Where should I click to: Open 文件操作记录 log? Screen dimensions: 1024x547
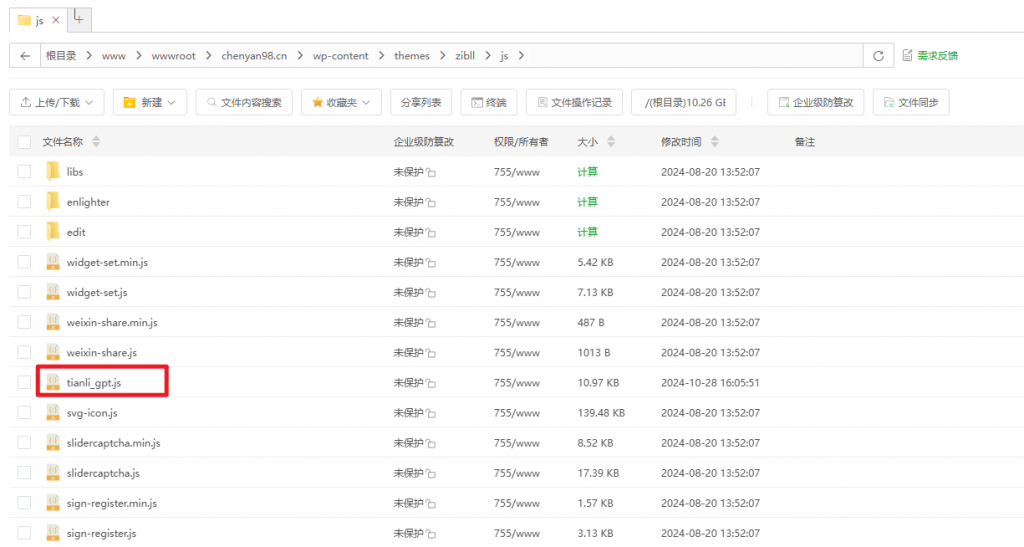coord(574,102)
